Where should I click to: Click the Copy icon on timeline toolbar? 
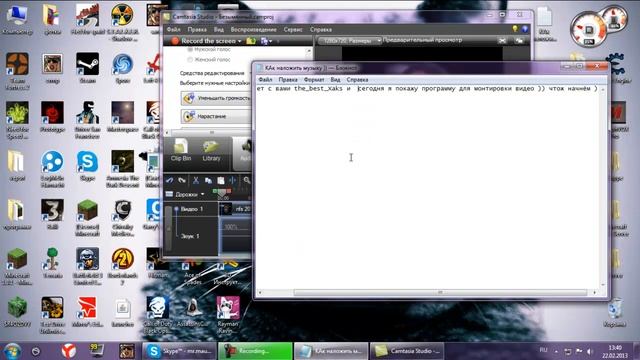click(208, 180)
